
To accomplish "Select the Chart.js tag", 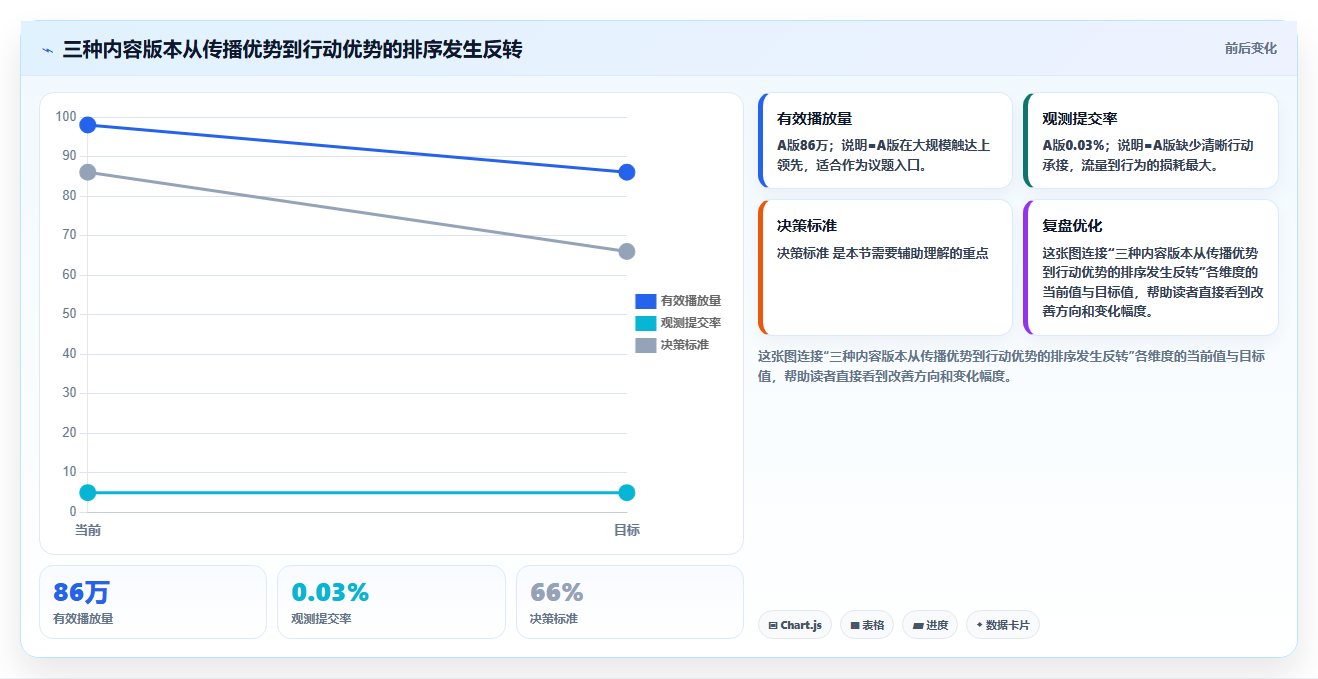I will click(795, 625).
